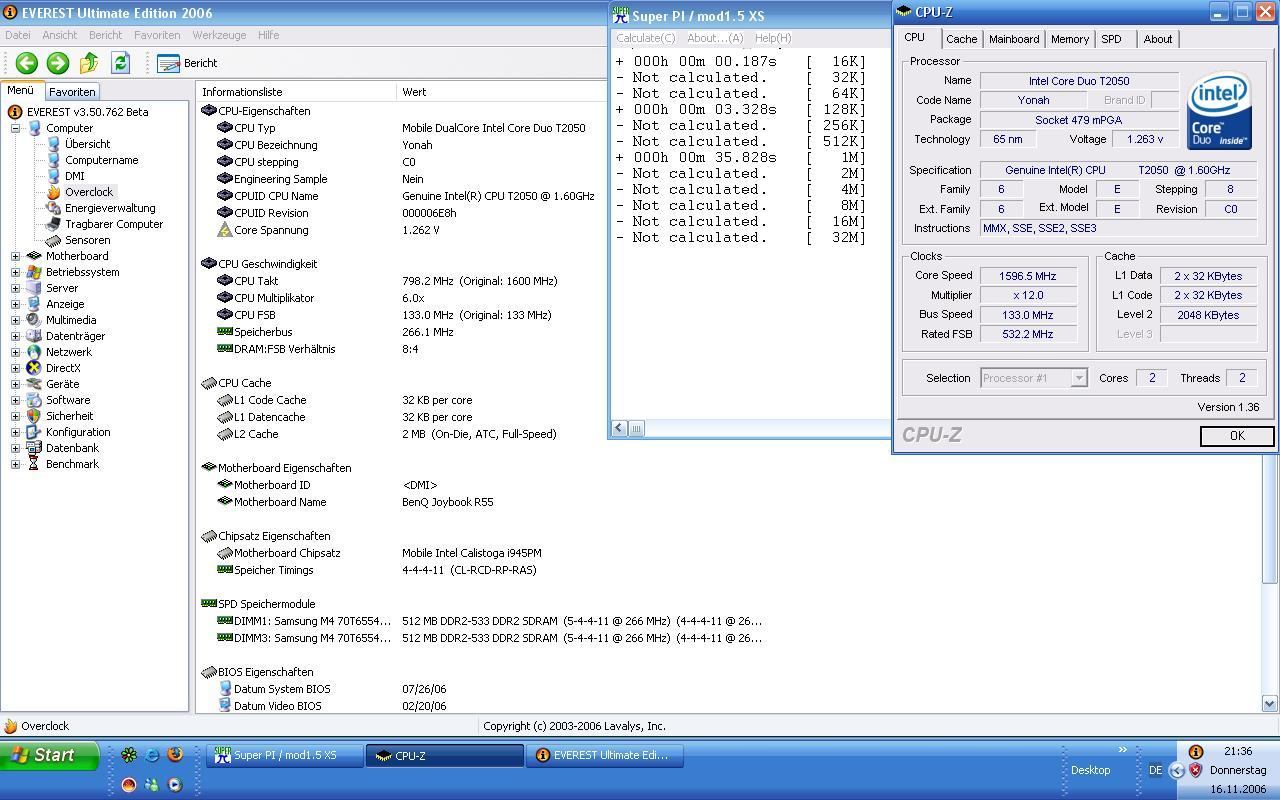Expand the Anzeige tree node
Screen dimensions: 1280x800
[15, 304]
